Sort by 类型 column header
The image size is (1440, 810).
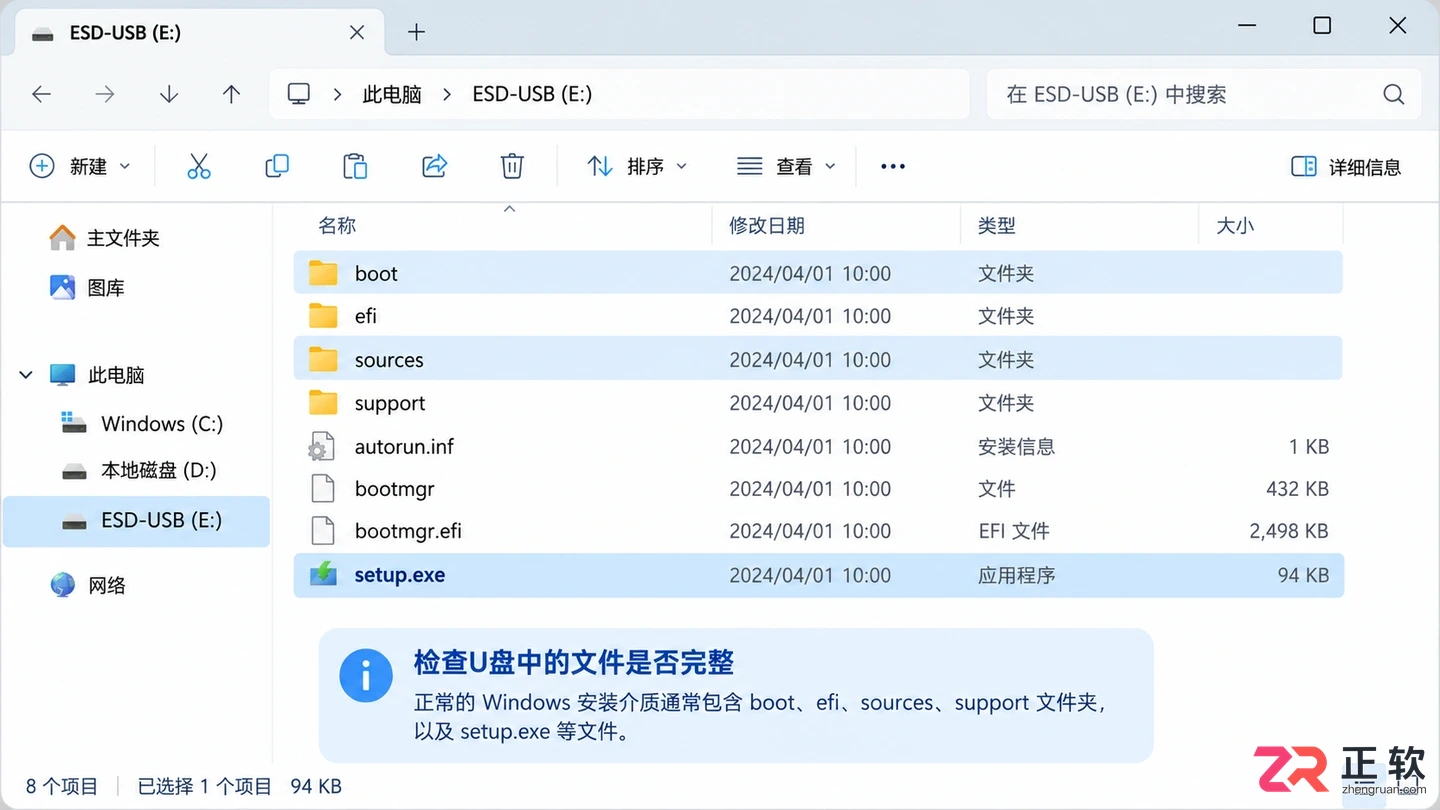pos(997,226)
